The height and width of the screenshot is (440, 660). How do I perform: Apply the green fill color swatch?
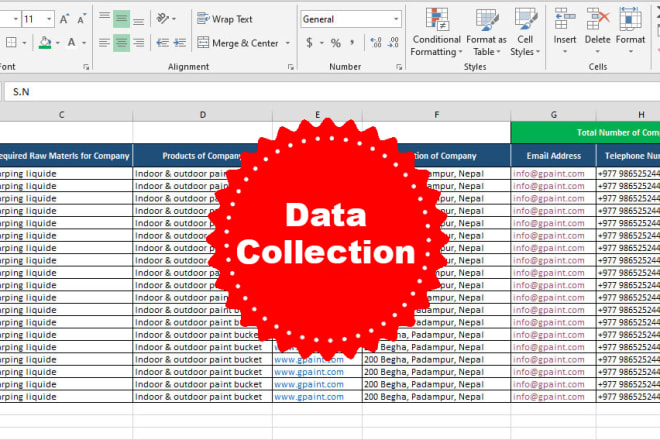43,43
